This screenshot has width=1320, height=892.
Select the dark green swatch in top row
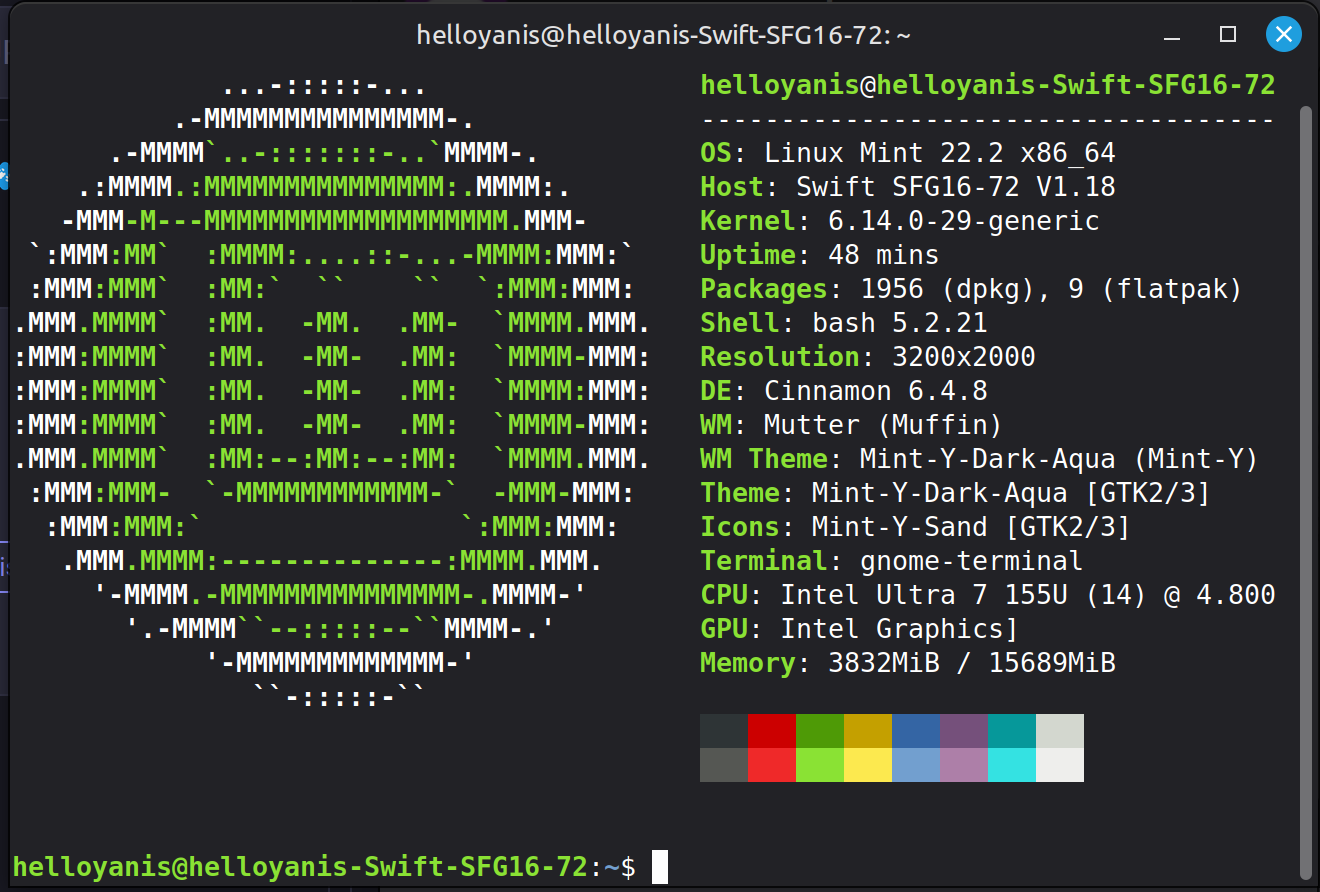pos(818,730)
